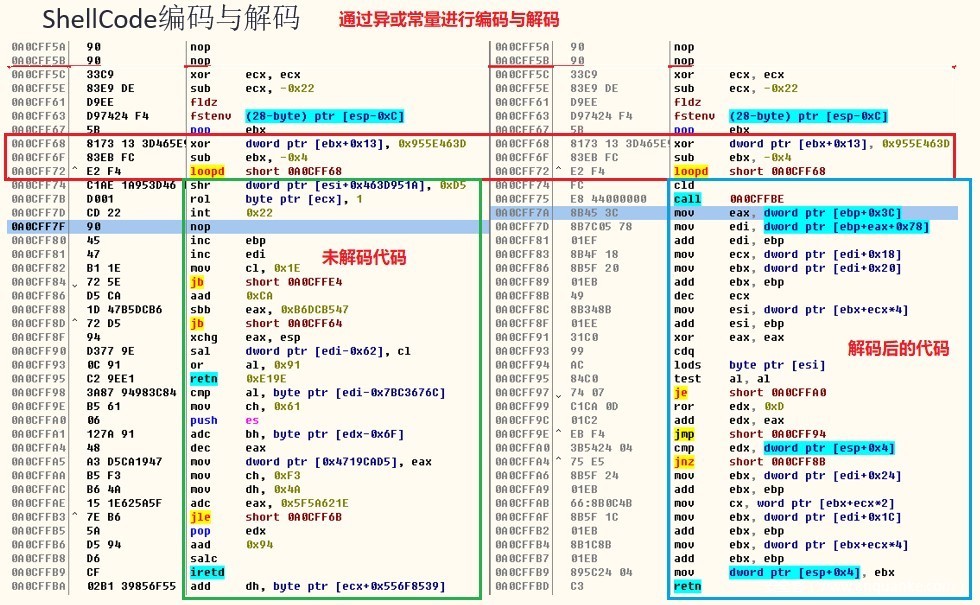This screenshot has width=980, height=605.
Task: Click the operand 'byte ptr [ecx+0x556F8539]'
Action: [x=359, y=586]
